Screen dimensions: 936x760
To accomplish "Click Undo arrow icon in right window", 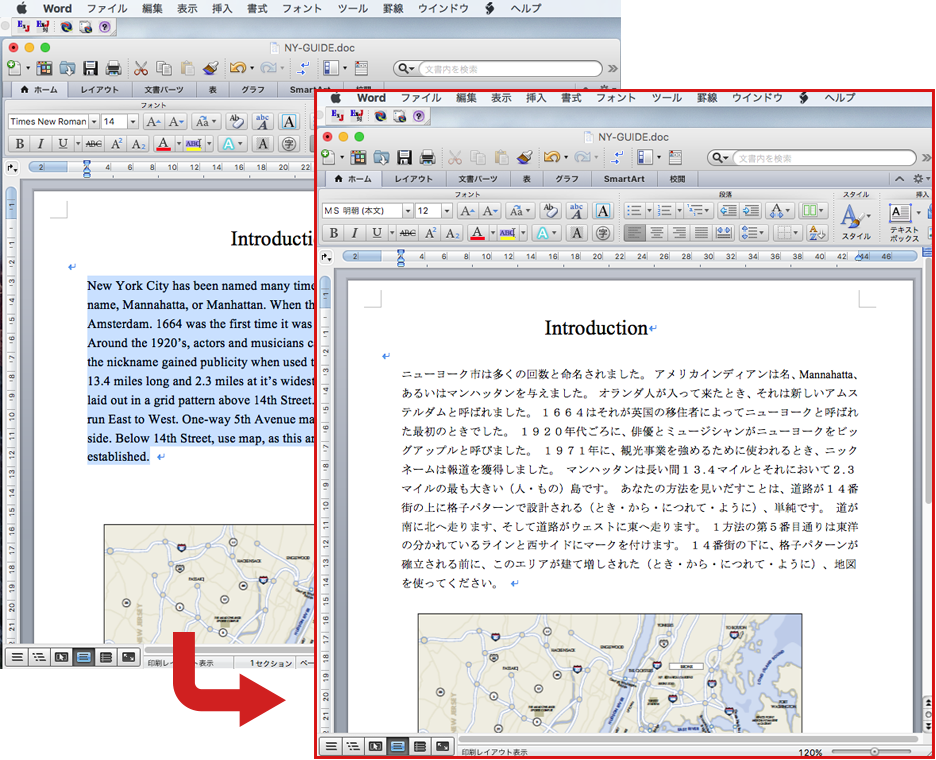I will 551,158.
